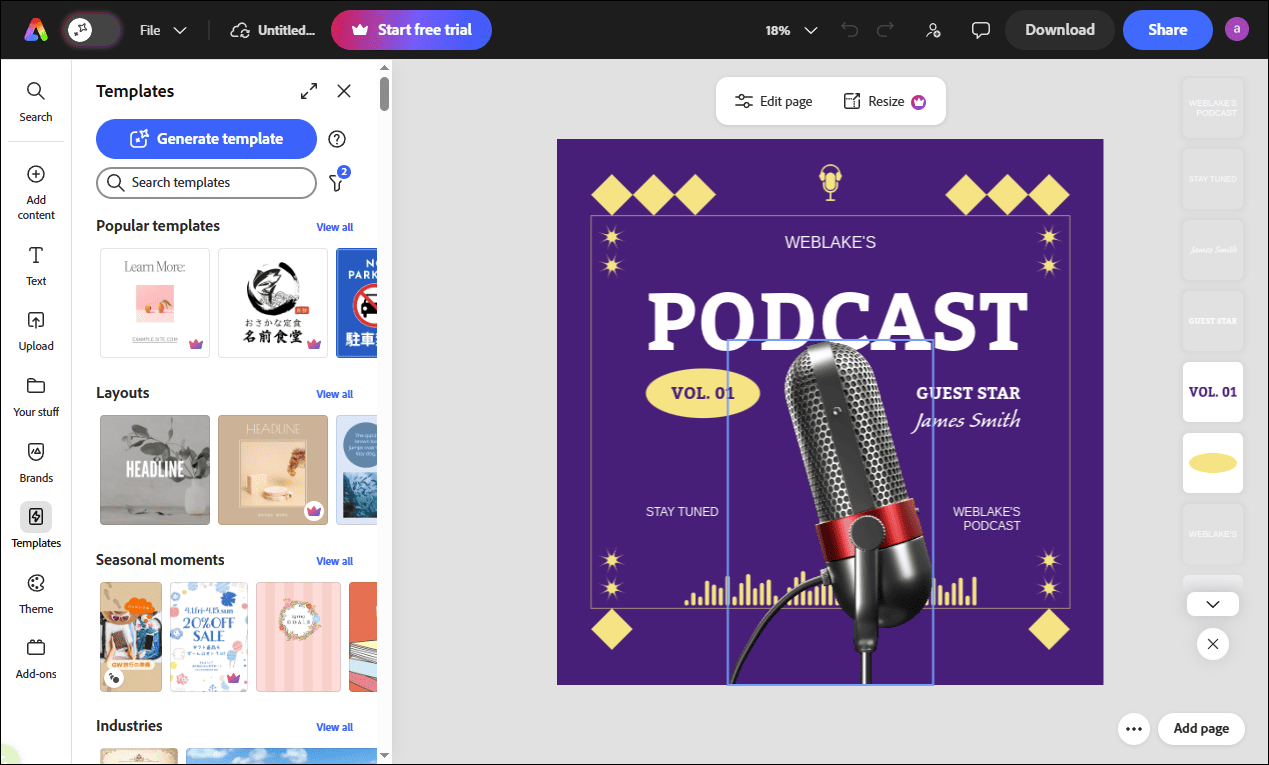Select the Text tool in sidebar

pos(36,266)
